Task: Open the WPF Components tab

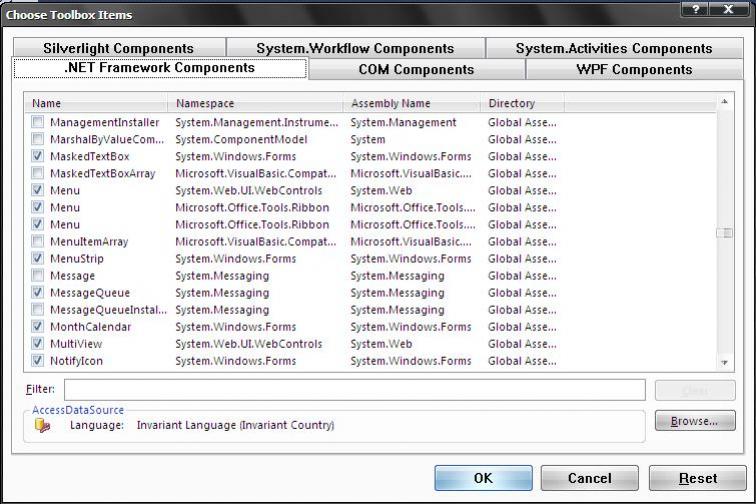Action: [x=634, y=69]
